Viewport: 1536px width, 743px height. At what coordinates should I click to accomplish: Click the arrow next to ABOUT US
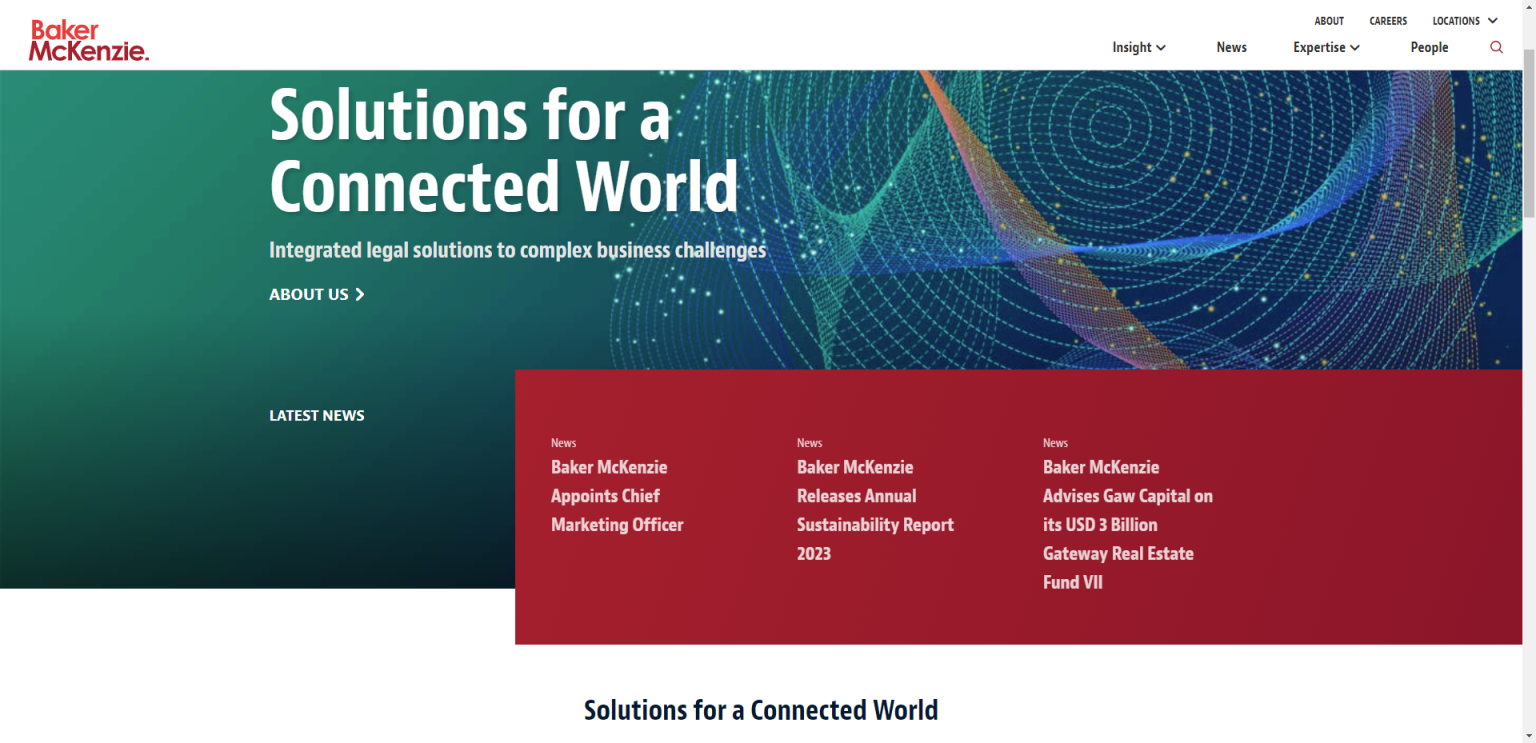[360, 294]
